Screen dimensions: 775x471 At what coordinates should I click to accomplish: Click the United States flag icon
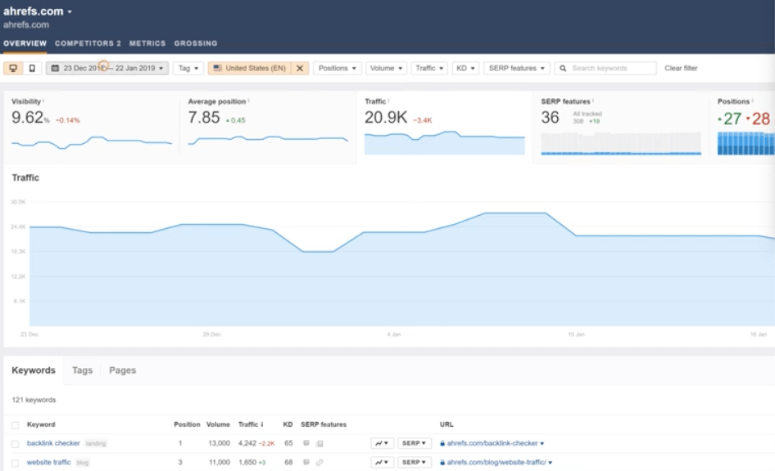tap(217, 68)
